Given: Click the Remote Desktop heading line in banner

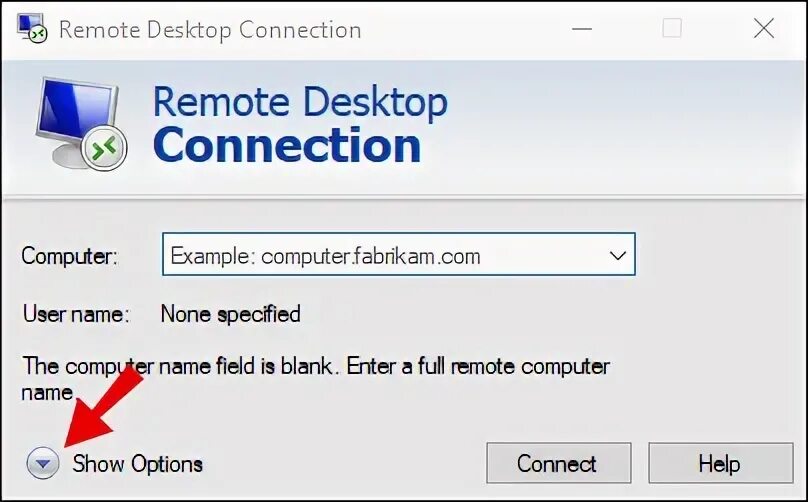Looking at the screenshot, I should pos(300,103).
